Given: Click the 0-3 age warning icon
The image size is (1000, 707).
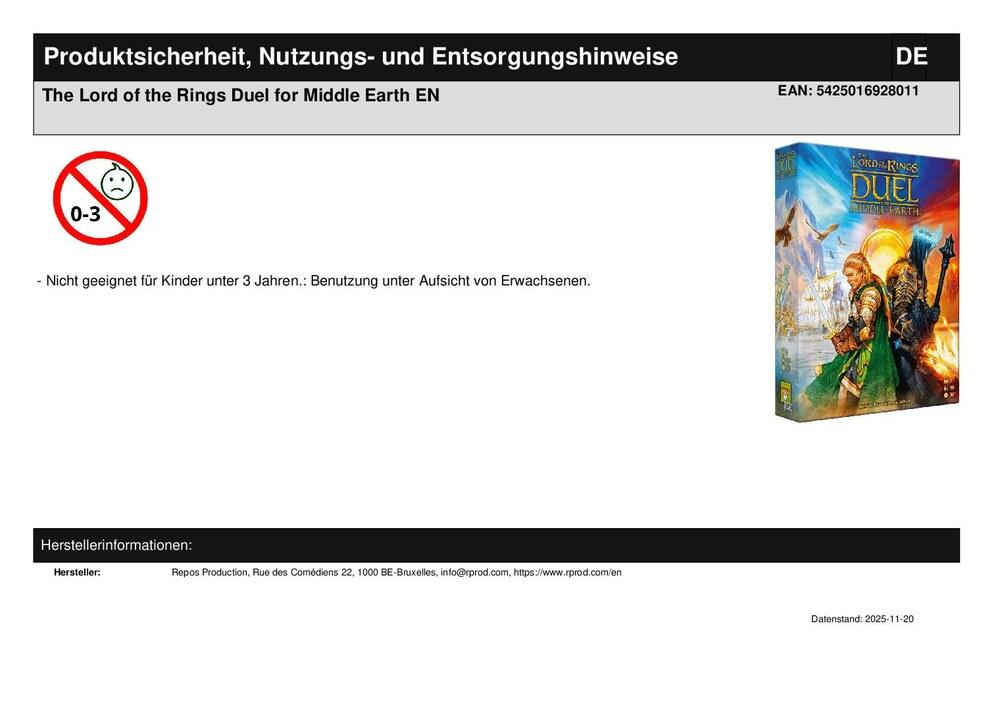Looking at the screenshot, I should pos(100,198).
